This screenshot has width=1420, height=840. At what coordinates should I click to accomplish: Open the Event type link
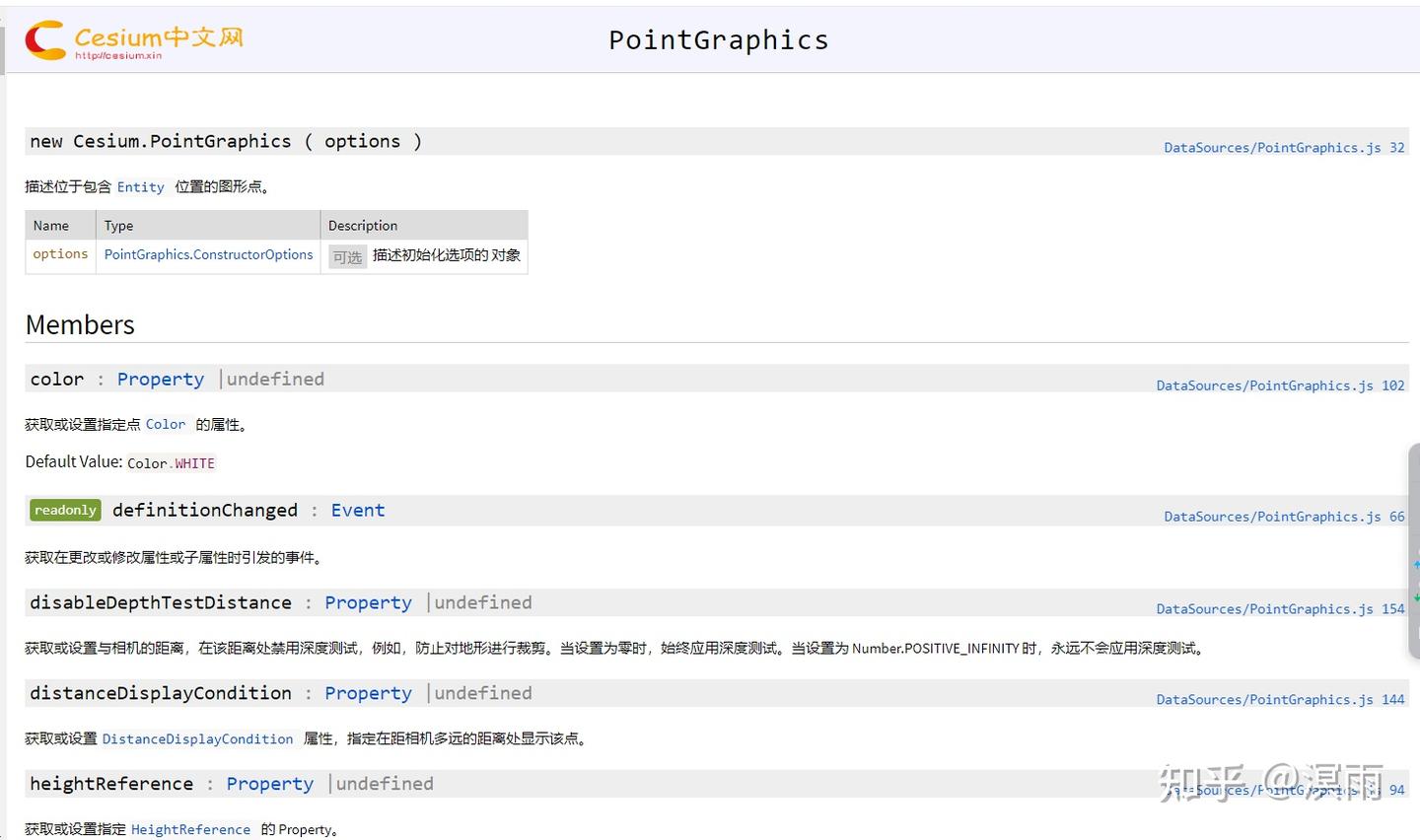click(x=358, y=511)
